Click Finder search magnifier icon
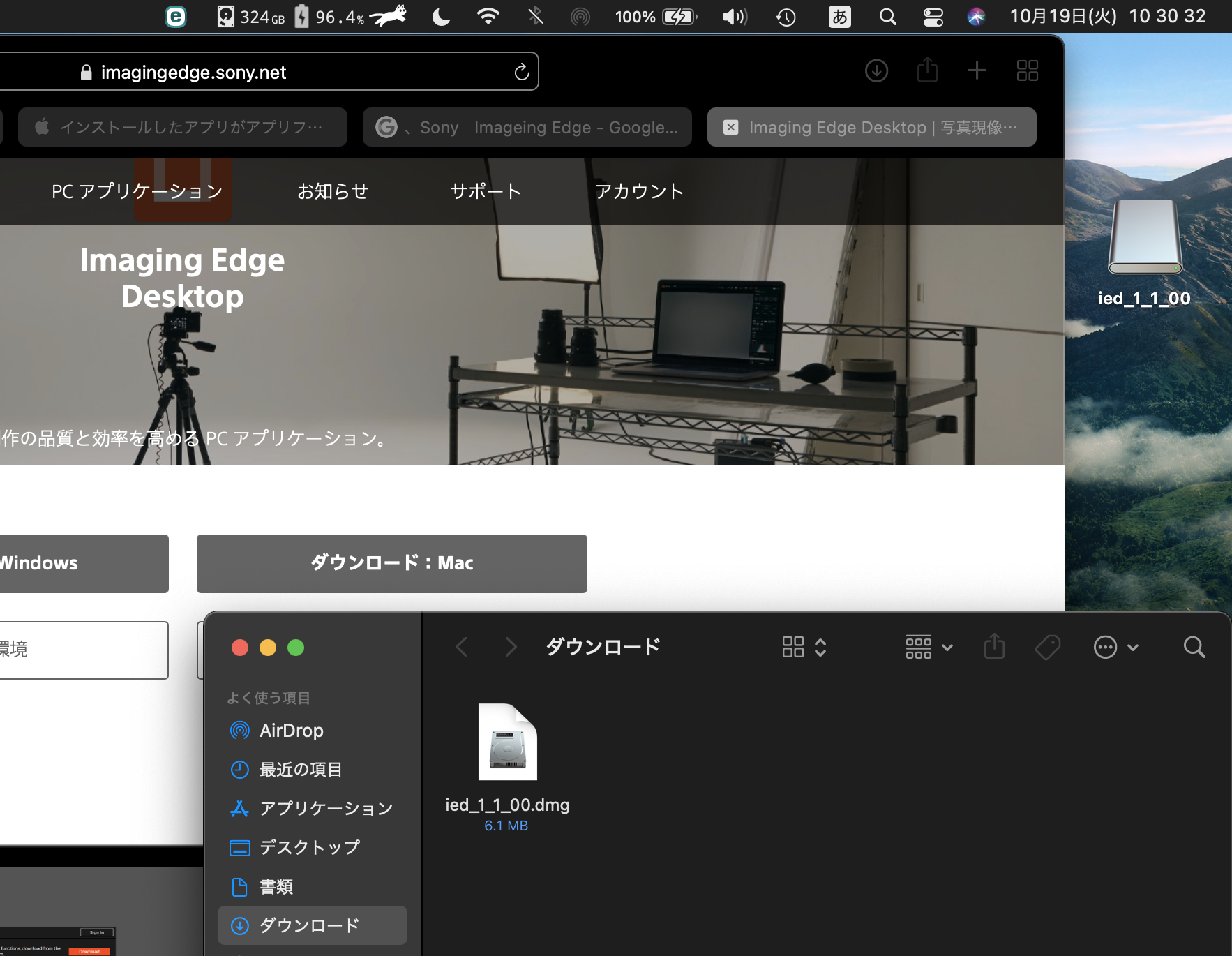1232x956 pixels. coord(1194,648)
